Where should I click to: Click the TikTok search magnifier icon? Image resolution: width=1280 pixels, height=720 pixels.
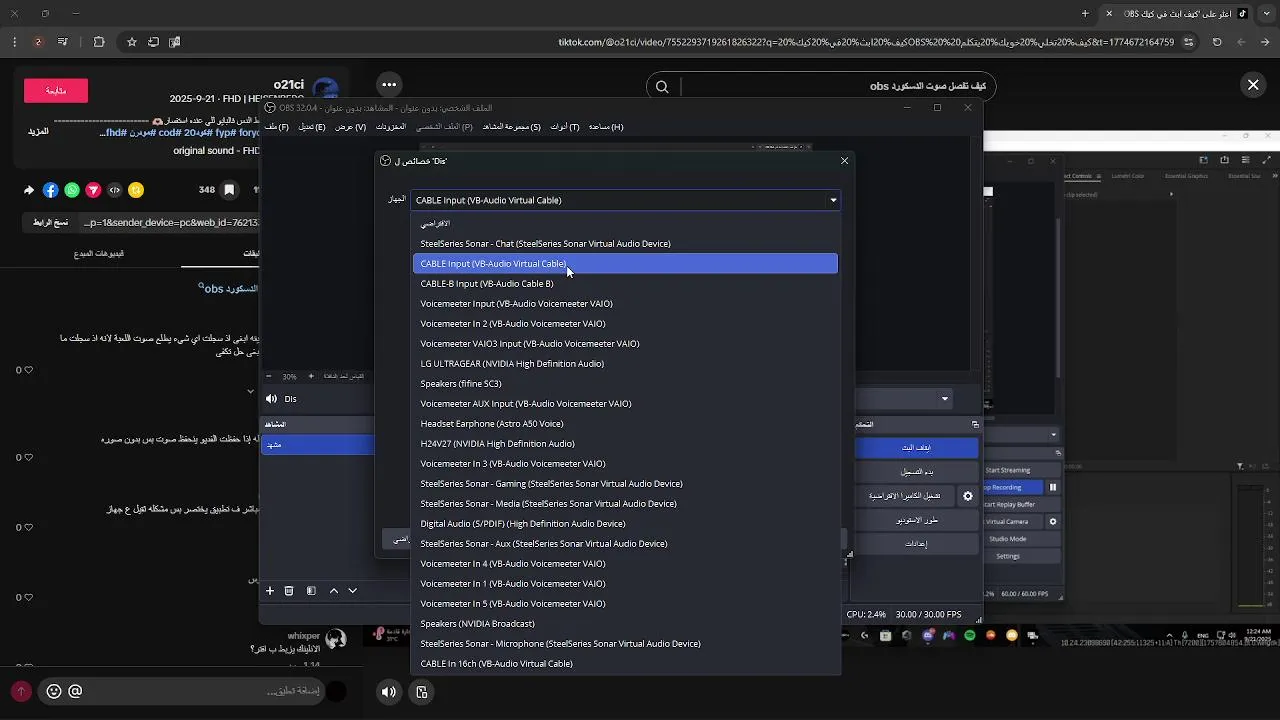[662, 87]
